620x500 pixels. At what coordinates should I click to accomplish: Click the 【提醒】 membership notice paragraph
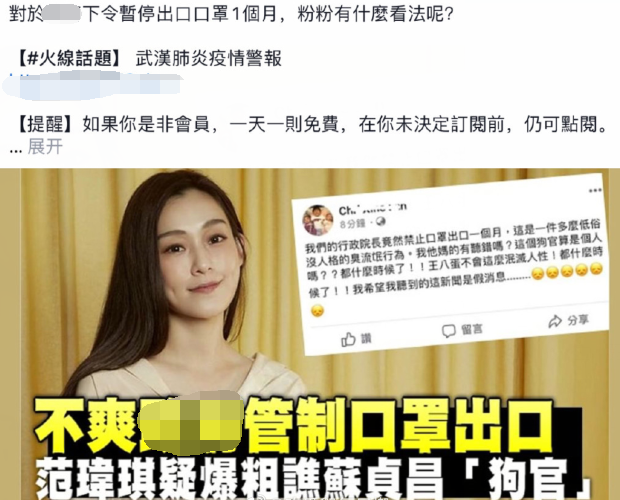pyautogui.click(x=312, y=125)
